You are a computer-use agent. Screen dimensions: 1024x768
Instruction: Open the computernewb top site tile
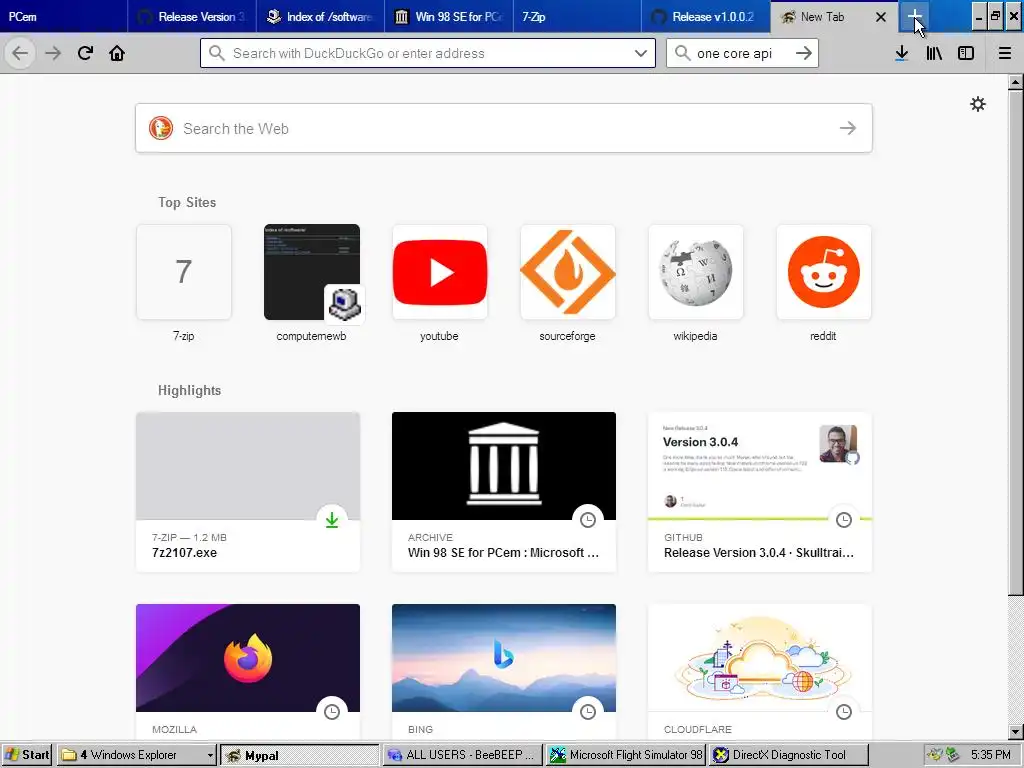click(312, 272)
